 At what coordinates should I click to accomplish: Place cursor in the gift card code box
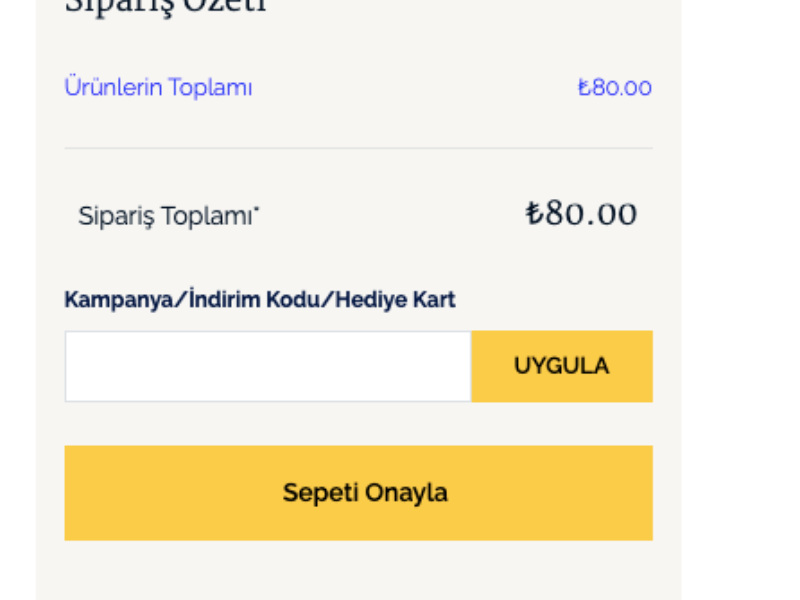coord(267,366)
